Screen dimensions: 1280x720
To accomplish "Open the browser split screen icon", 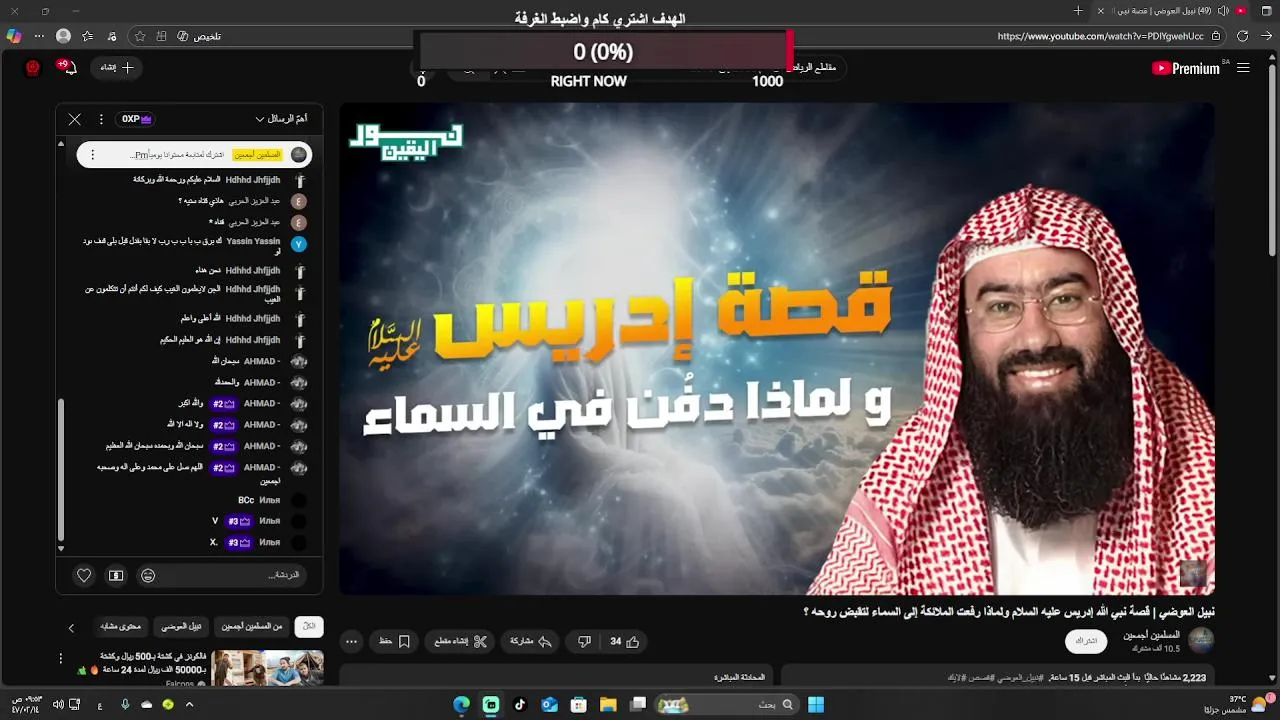I will 160,36.
